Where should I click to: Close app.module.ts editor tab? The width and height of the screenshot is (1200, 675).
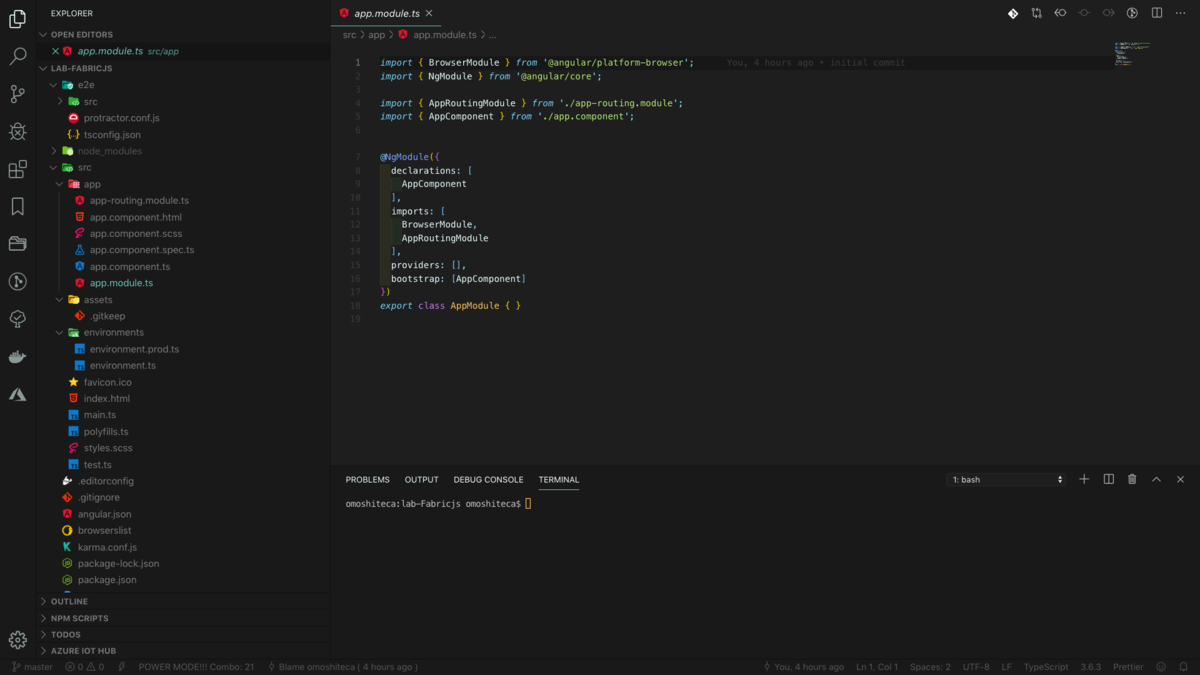430,13
